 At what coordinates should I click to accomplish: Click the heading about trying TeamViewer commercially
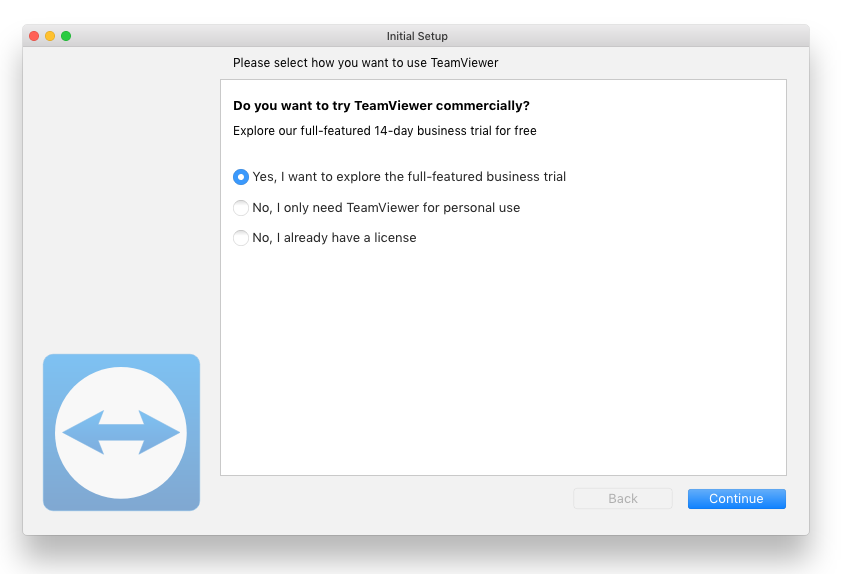[x=381, y=106]
